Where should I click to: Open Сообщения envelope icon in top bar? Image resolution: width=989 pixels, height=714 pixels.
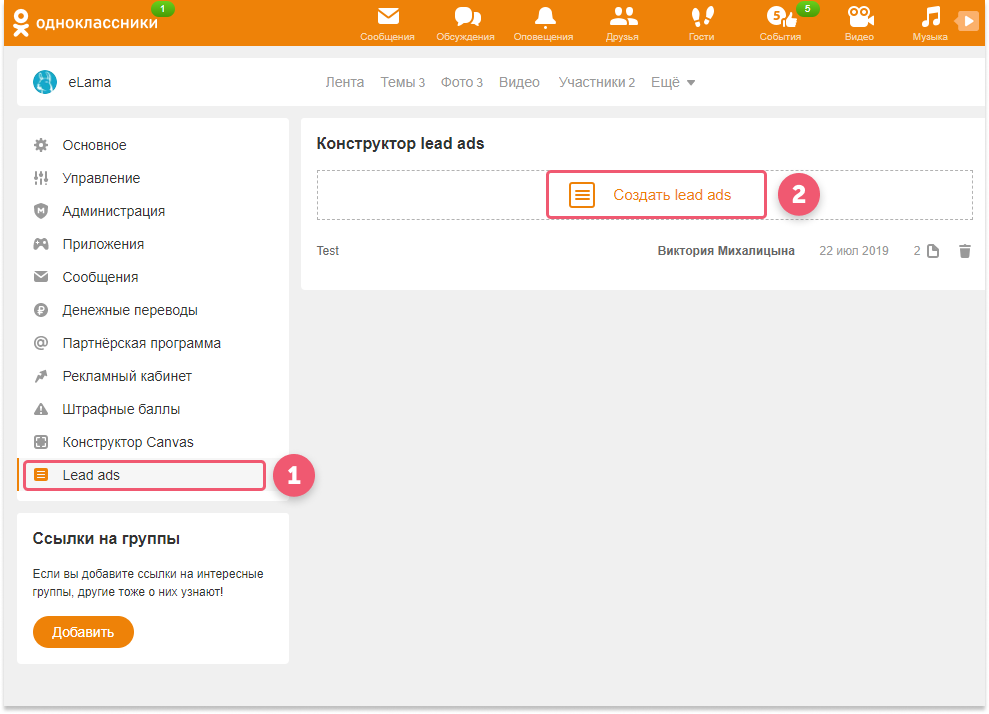(x=387, y=17)
